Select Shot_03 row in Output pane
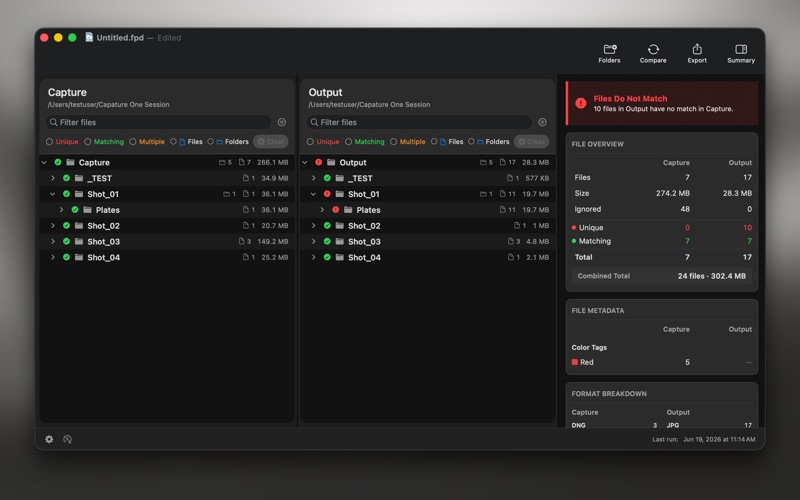800x500 pixels. click(x=428, y=241)
